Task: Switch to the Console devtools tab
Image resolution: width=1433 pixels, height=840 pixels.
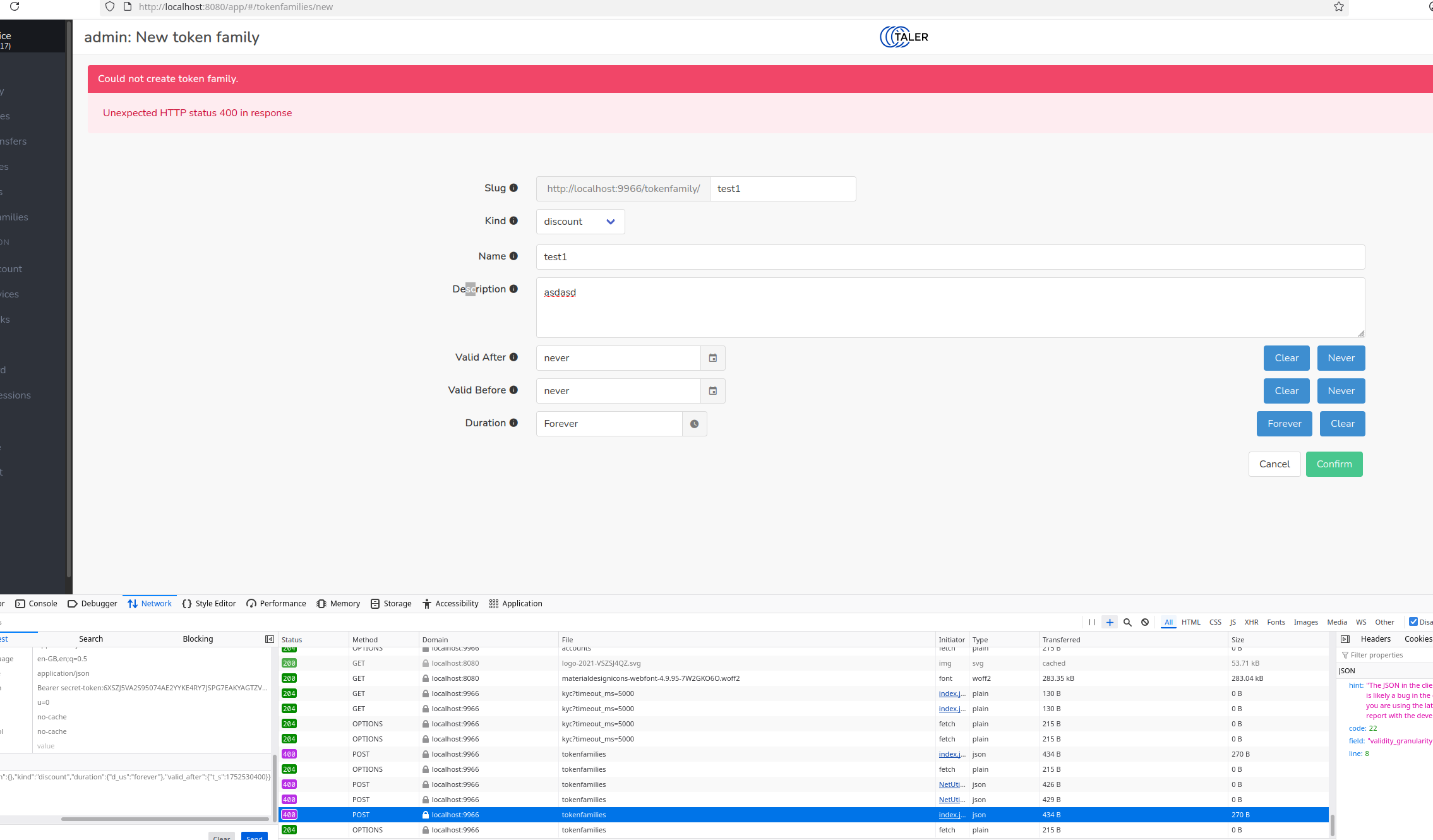Action: (37, 604)
